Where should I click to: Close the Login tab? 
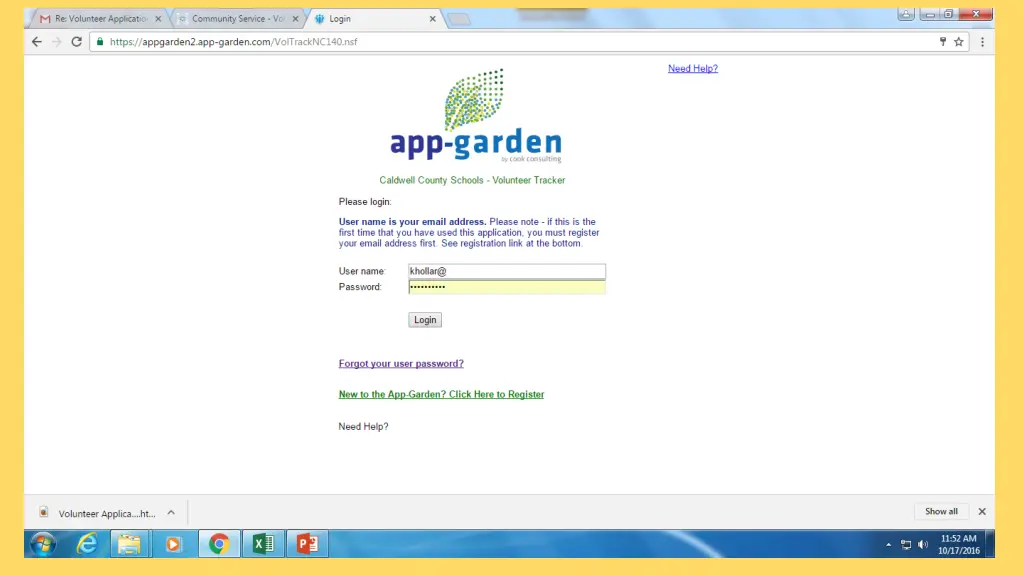[x=432, y=19]
